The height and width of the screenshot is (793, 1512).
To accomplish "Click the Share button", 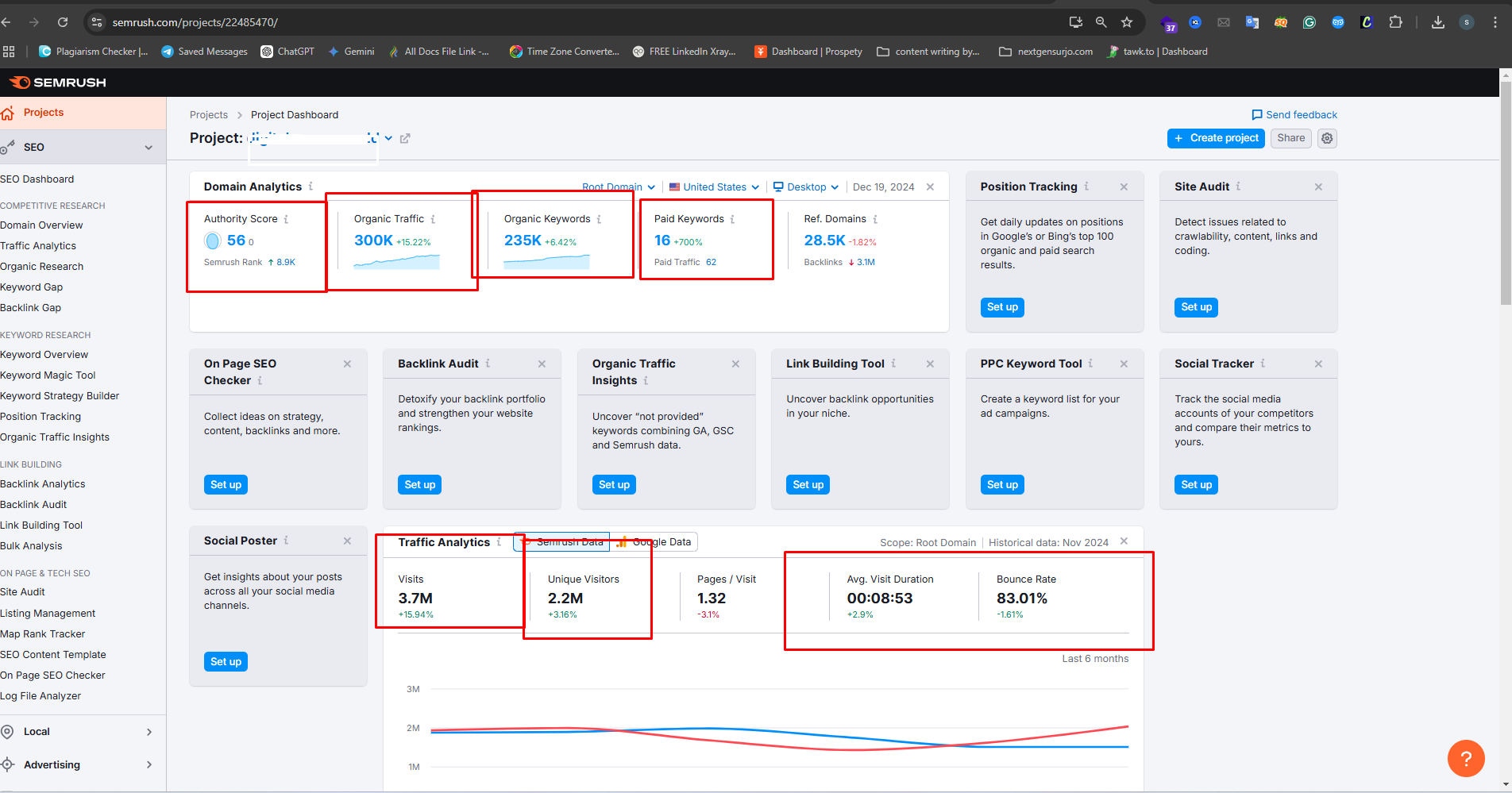I will point(1290,138).
